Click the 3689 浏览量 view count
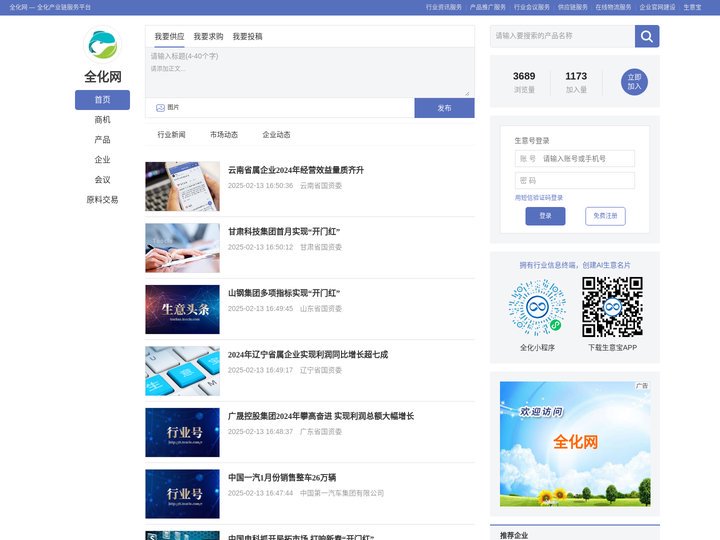The height and width of the screenshot is (540, 720). 524,82
